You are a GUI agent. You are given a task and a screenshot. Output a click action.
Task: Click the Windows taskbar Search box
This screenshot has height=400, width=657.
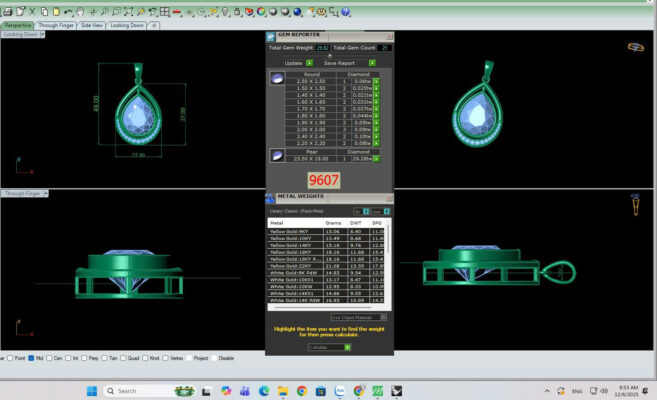pyautogui.click(x=139, y=391)
